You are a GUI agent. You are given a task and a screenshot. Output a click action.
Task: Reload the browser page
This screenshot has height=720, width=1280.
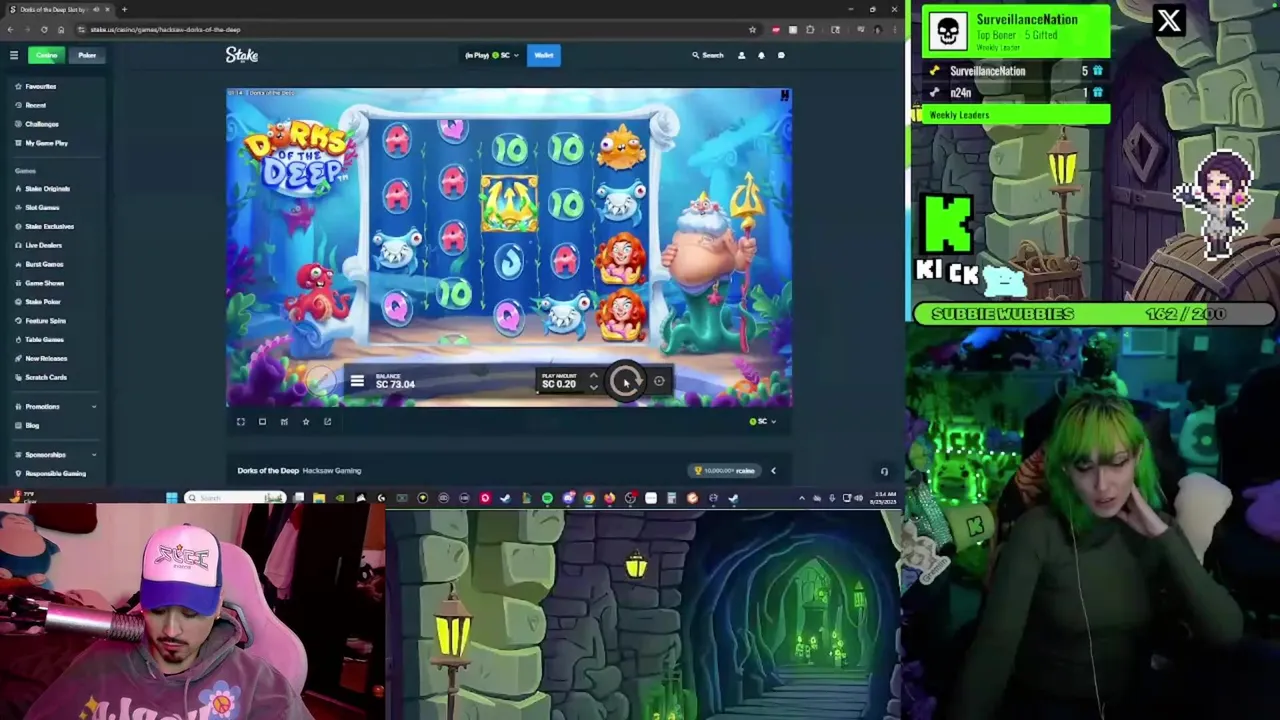coord(43,29)
